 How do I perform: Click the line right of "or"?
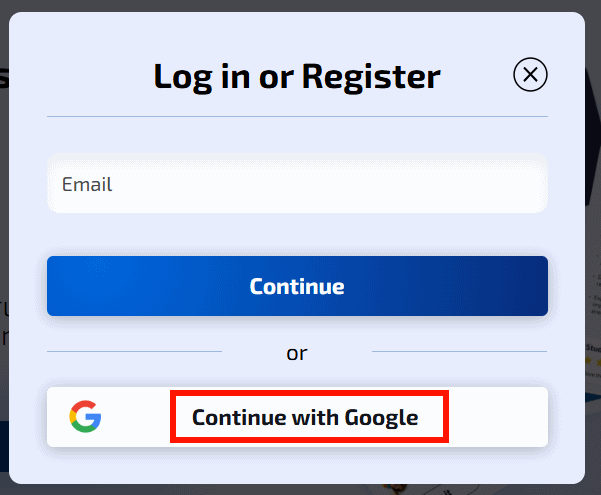(x=459, y=352)
